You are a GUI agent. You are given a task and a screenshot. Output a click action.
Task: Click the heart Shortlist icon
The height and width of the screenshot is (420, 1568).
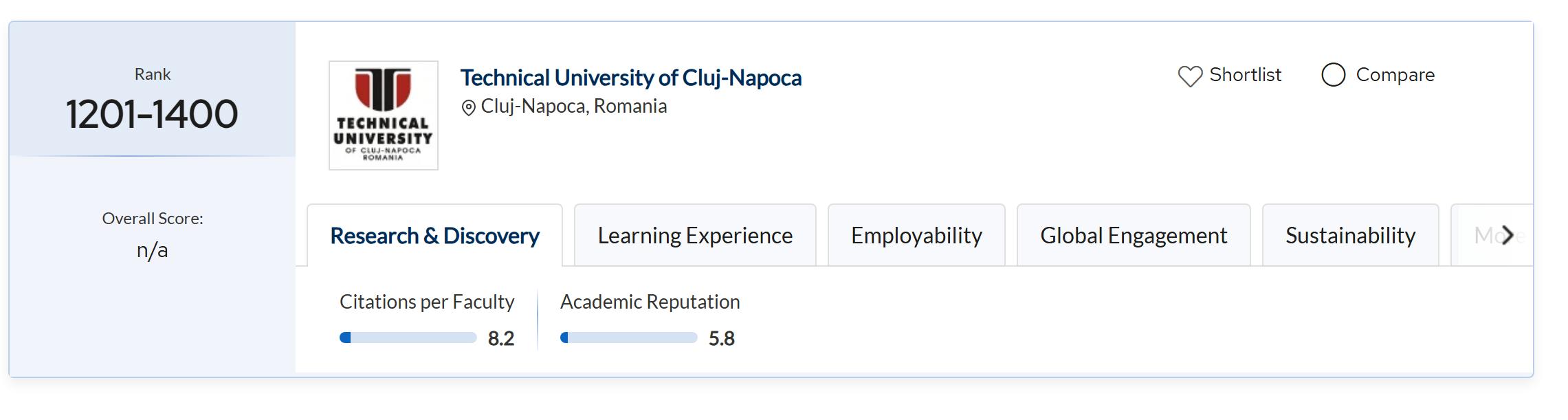click(x=1190, y=76)
